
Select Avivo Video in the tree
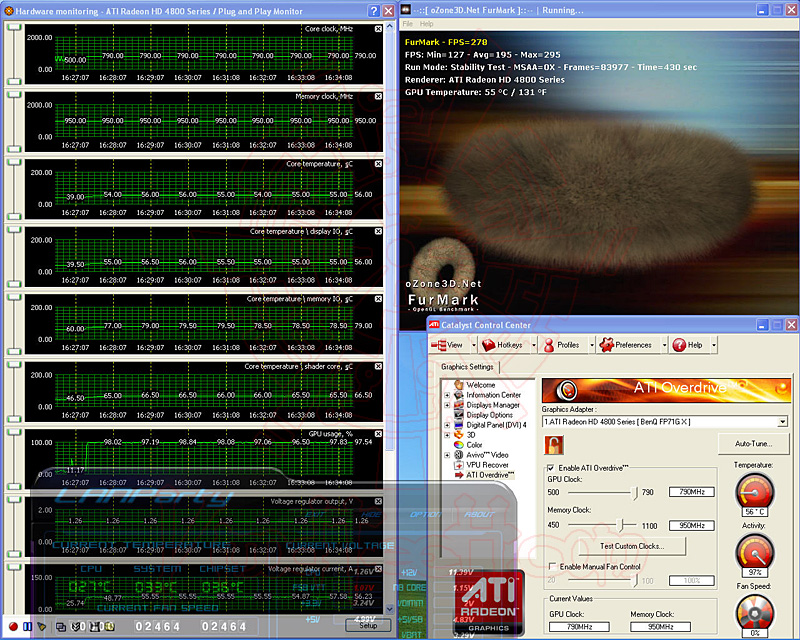(487, 455)
